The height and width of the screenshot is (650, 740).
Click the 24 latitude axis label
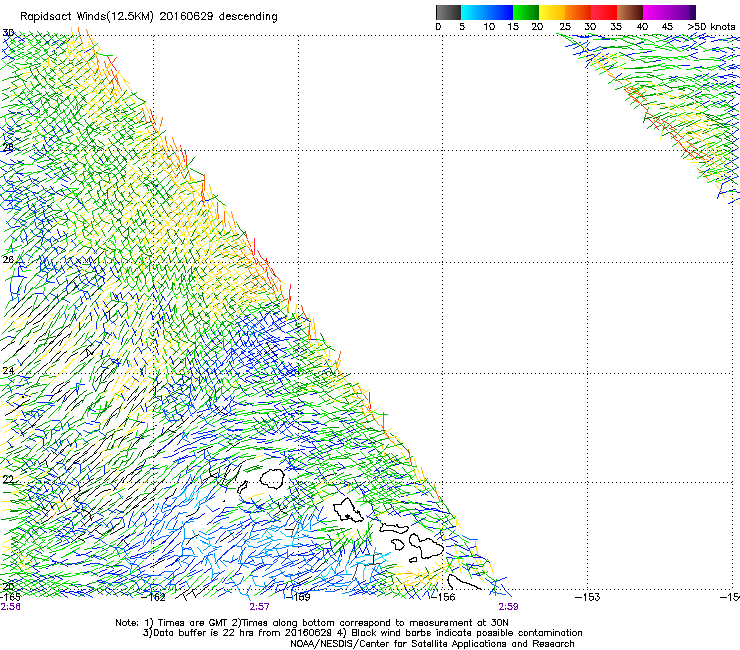tap(8, 371)
